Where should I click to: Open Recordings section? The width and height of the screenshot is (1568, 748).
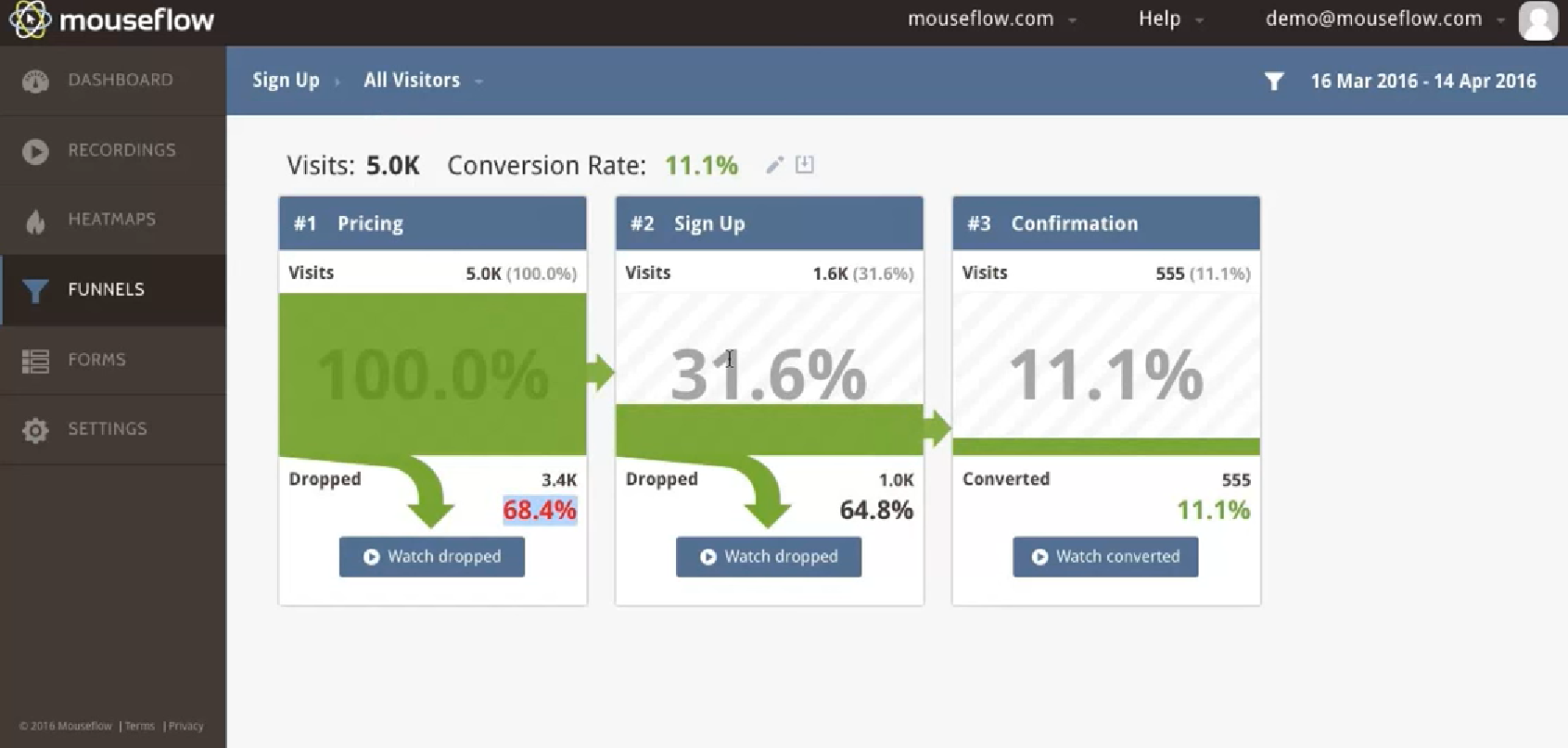point(113,151)
